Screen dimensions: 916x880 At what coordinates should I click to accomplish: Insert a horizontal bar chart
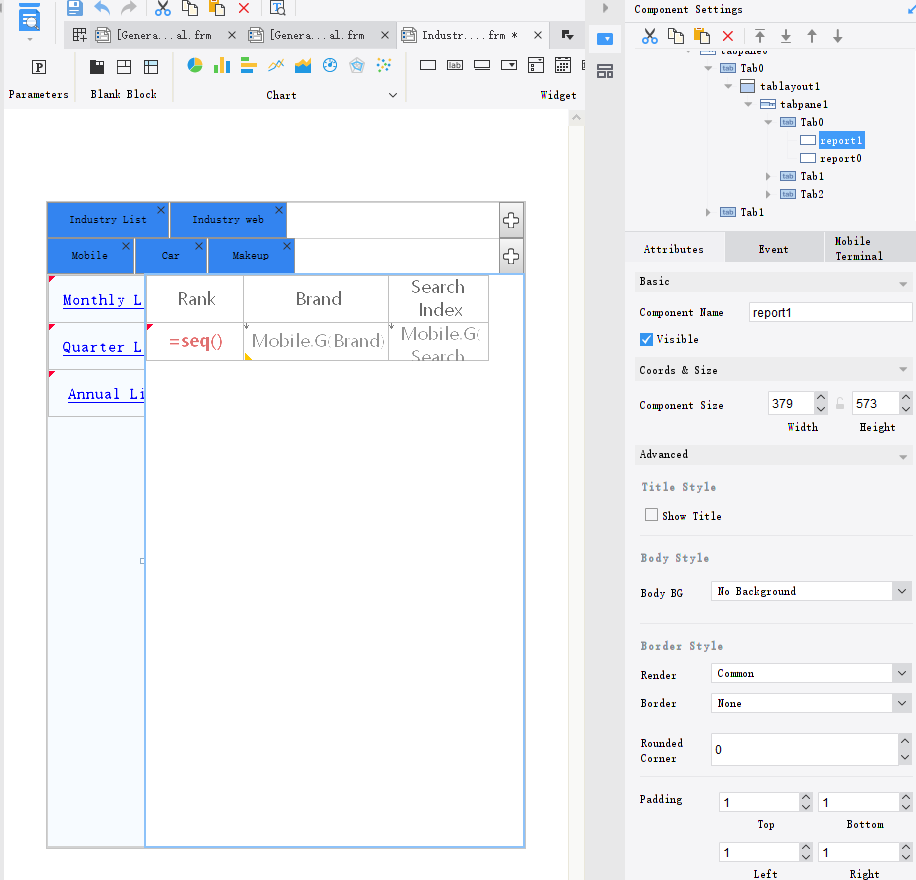[248, 65]
